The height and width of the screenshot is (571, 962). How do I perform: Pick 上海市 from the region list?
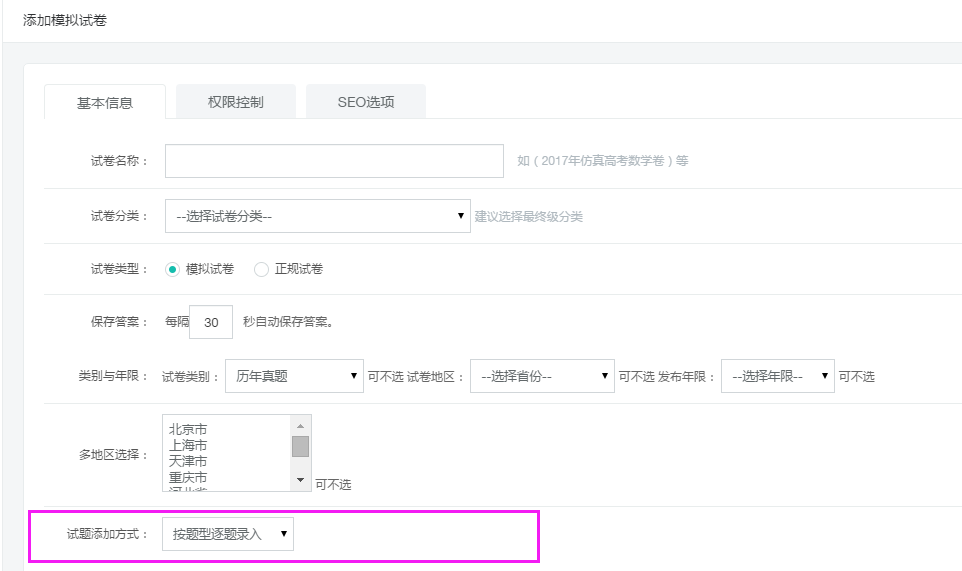click(x=188, y=445)
